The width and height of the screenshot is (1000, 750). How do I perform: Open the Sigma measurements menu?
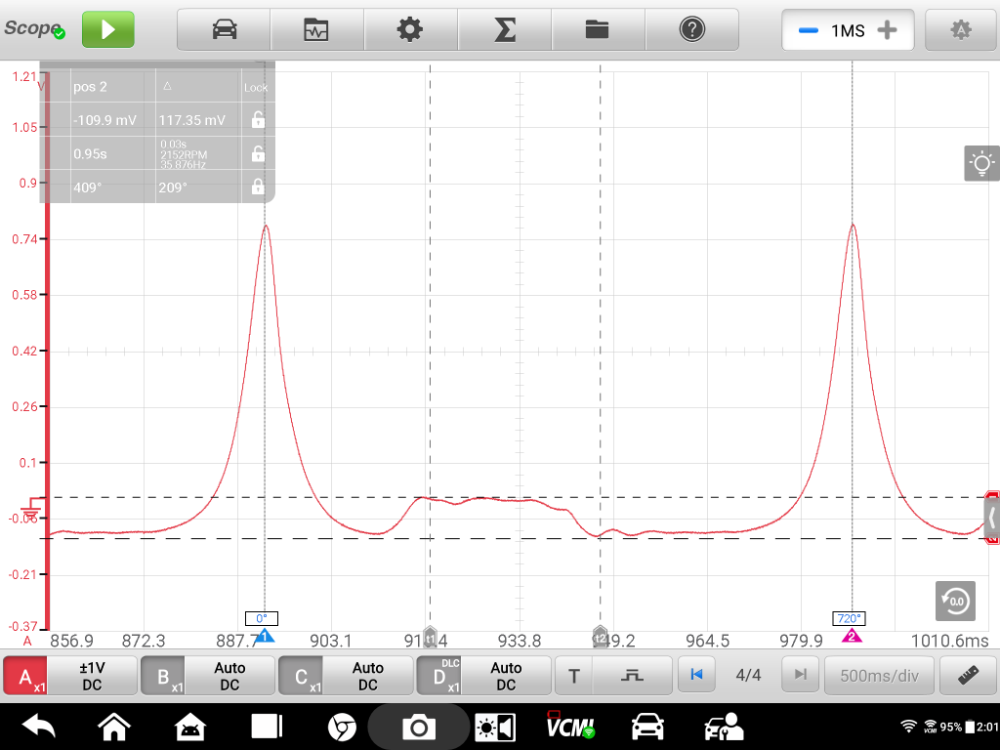click(x=504, y=30)
